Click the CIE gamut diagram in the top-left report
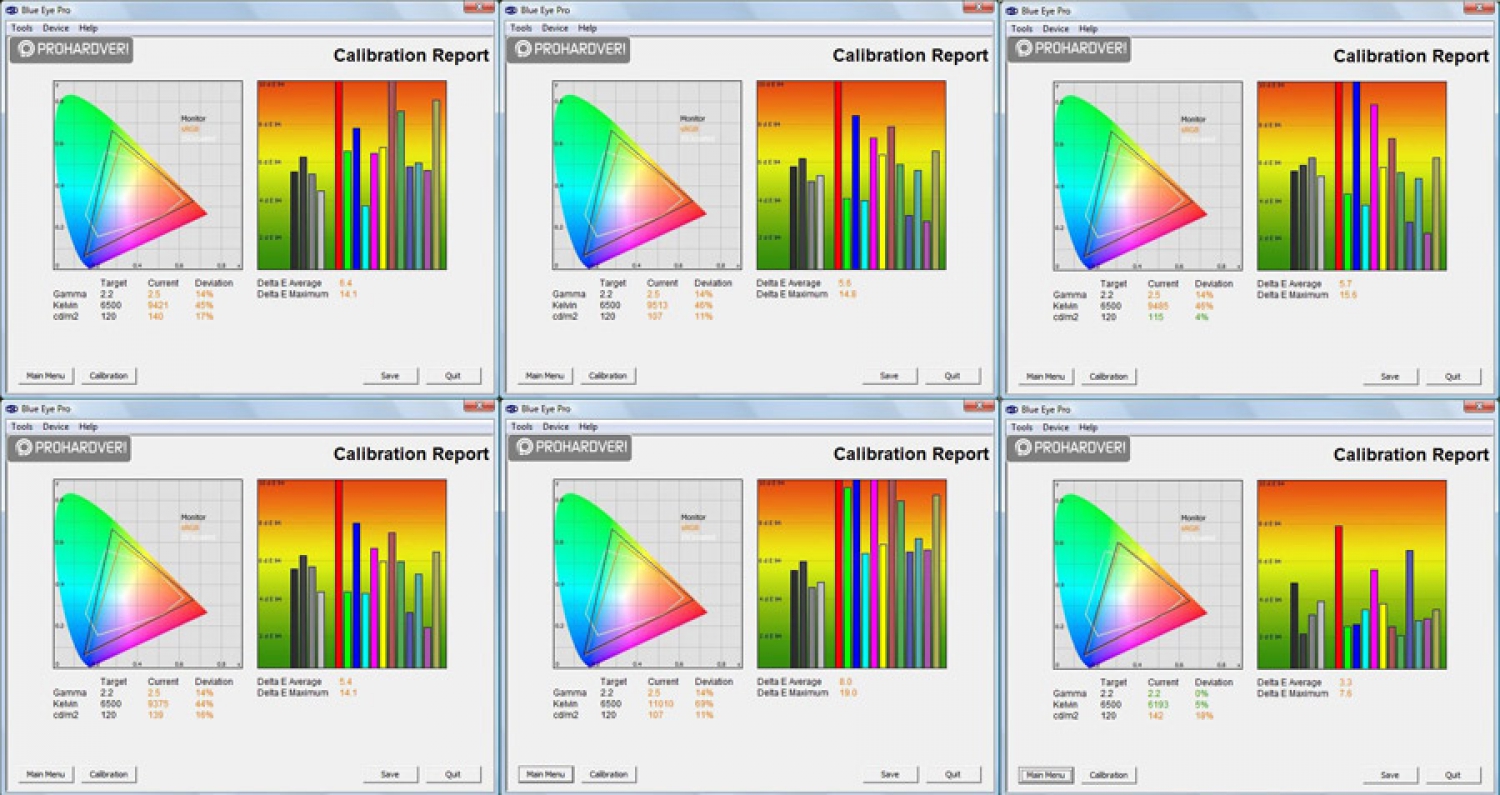Screen dimensions: 1500x795 (x=148, y=175)
